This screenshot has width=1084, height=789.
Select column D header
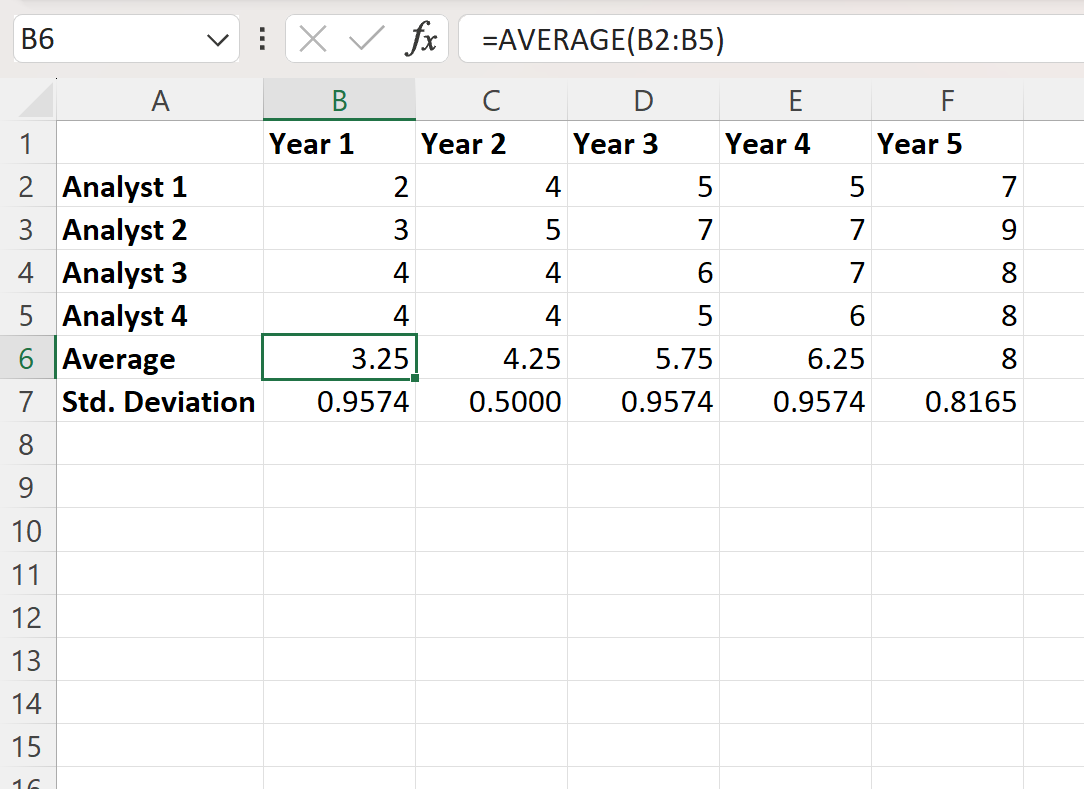point(644,100)
